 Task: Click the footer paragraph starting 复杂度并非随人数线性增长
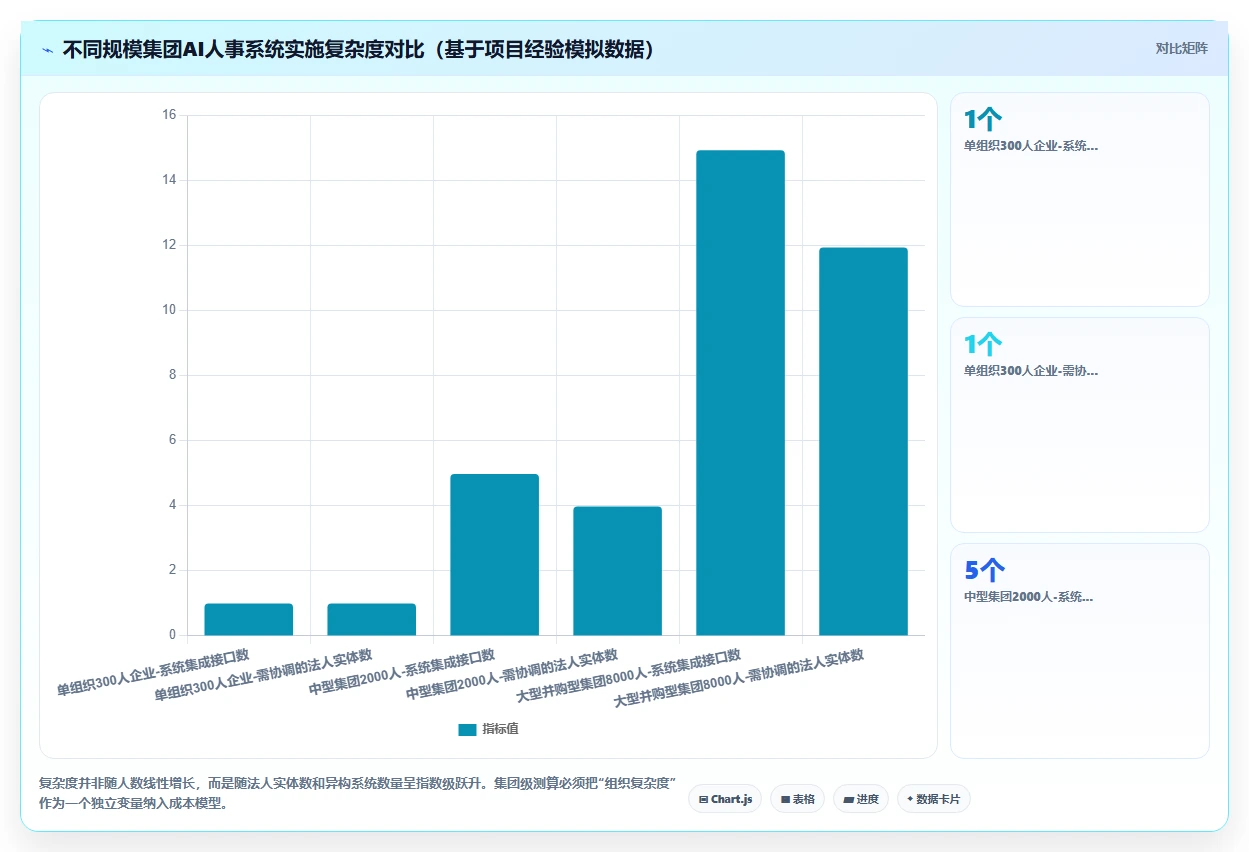coord(358,793)
